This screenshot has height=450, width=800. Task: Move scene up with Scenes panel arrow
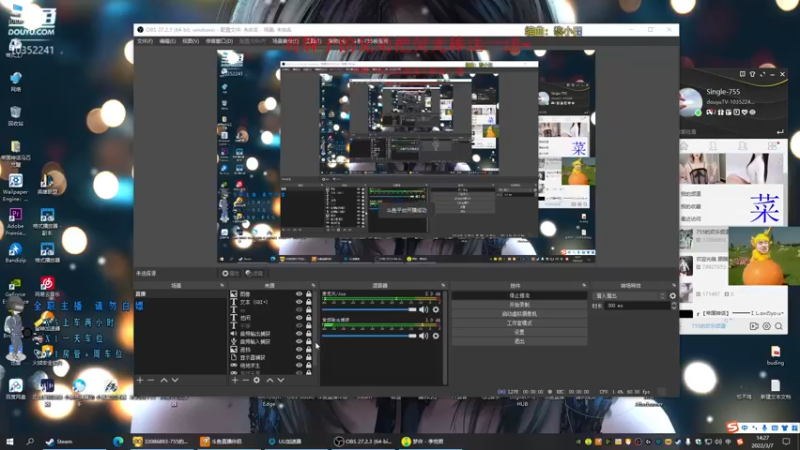pyautogui.click(x=164, y=380)
